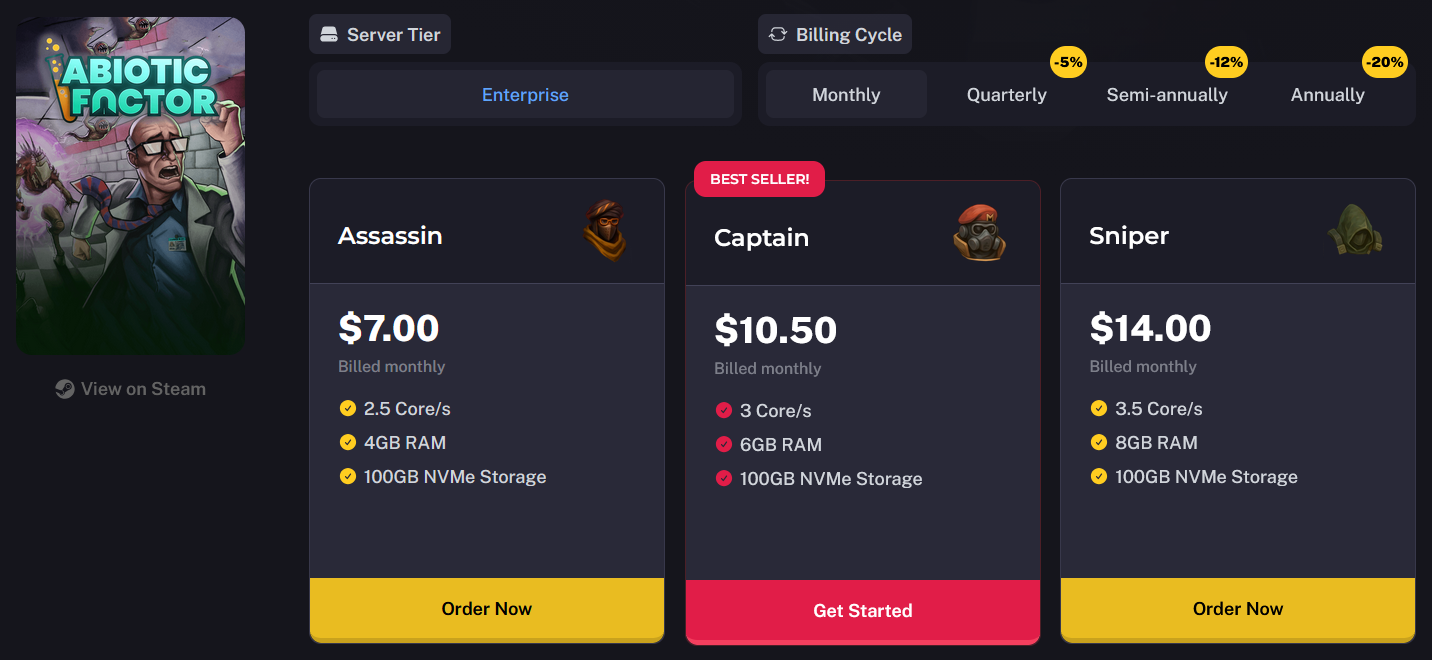Screen dimensions: 1432x660
Task: Click the 6GB RAM red checkmark icon
Action: point(724,444)
